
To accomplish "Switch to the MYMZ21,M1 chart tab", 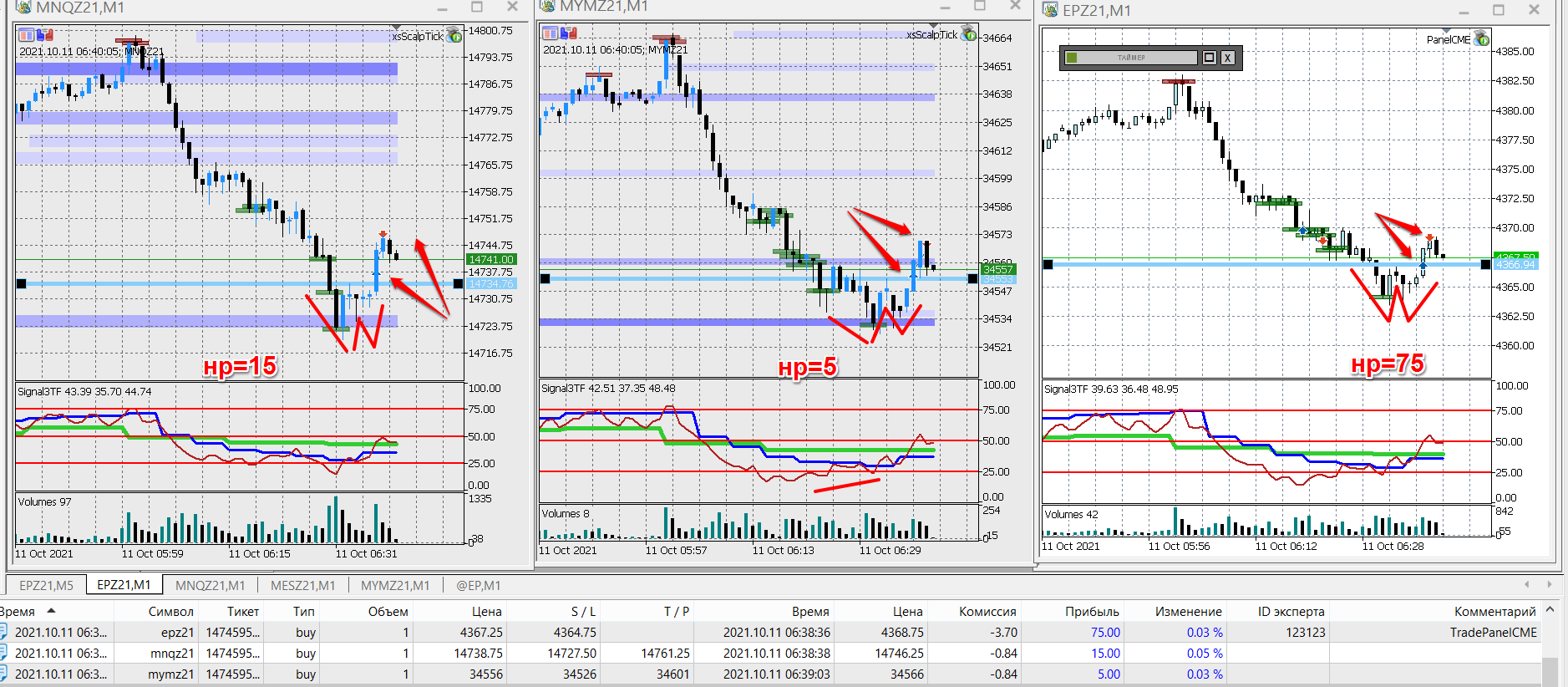I will click(395, 585).
